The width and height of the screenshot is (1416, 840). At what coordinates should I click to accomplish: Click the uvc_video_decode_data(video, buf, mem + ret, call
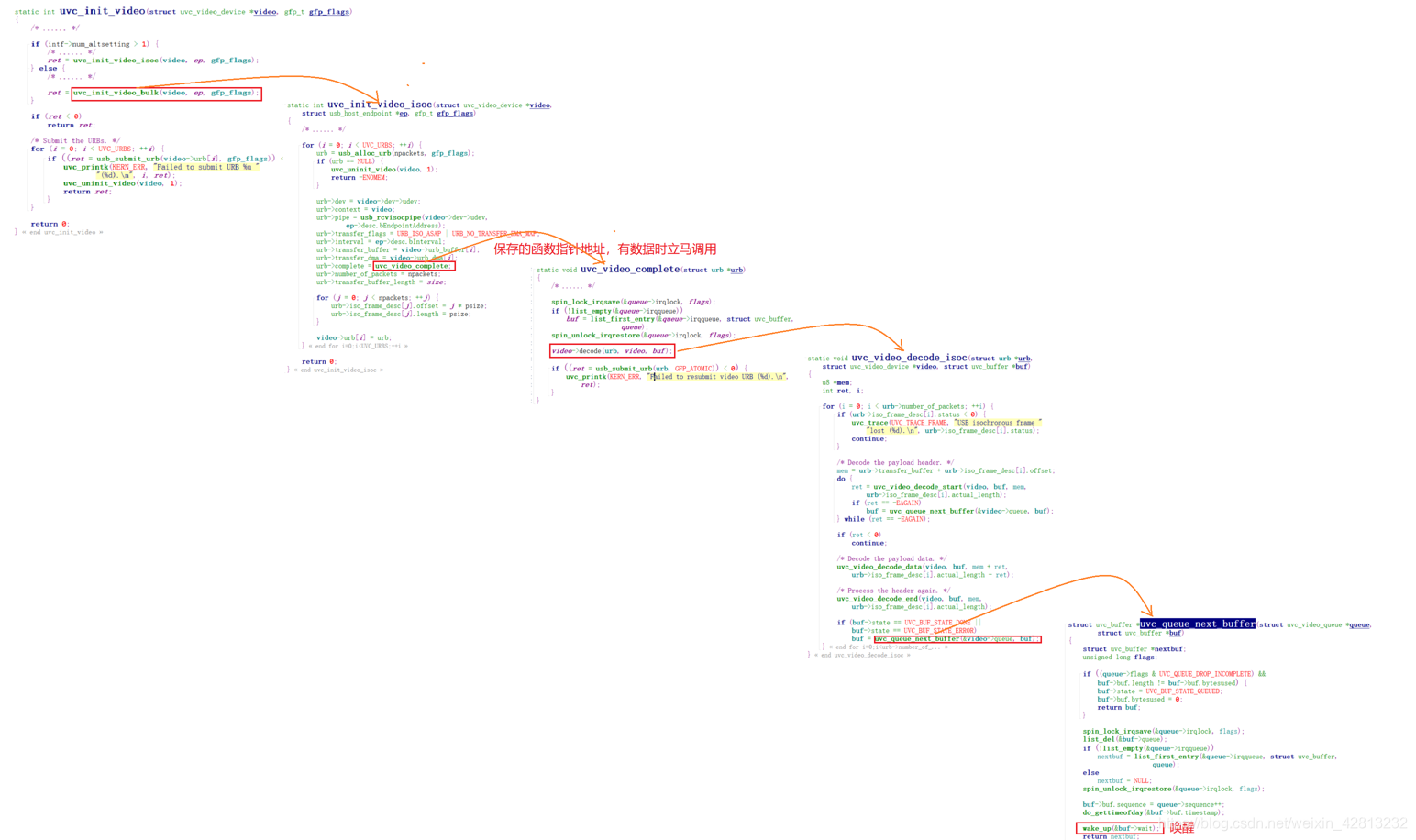(x=923, y=567)
